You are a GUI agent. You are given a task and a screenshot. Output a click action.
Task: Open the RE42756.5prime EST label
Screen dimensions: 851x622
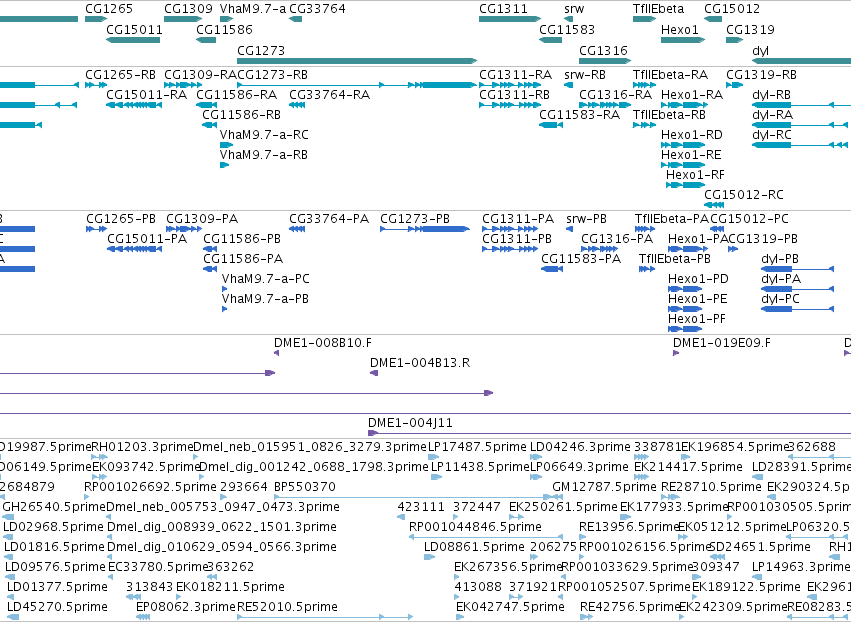pyautogui.click(x=630, y=607)
